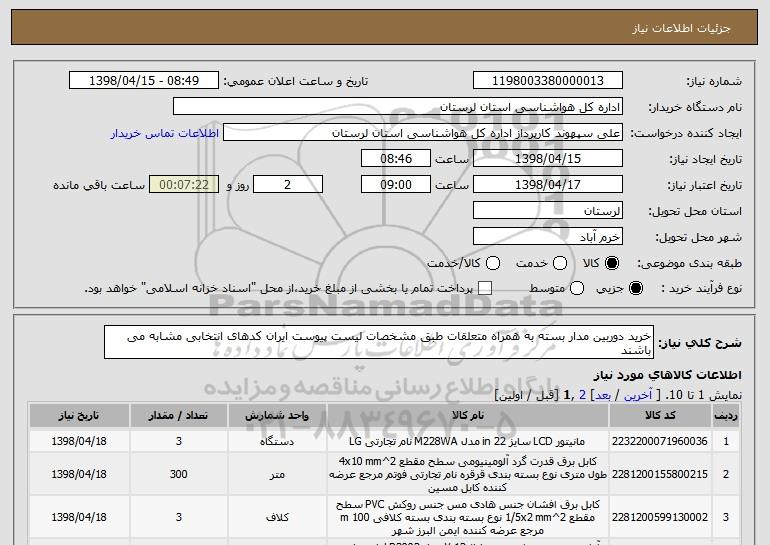770x545 pixels.
Task: Click item code 2281200599130002
Action: pos(660,517)
